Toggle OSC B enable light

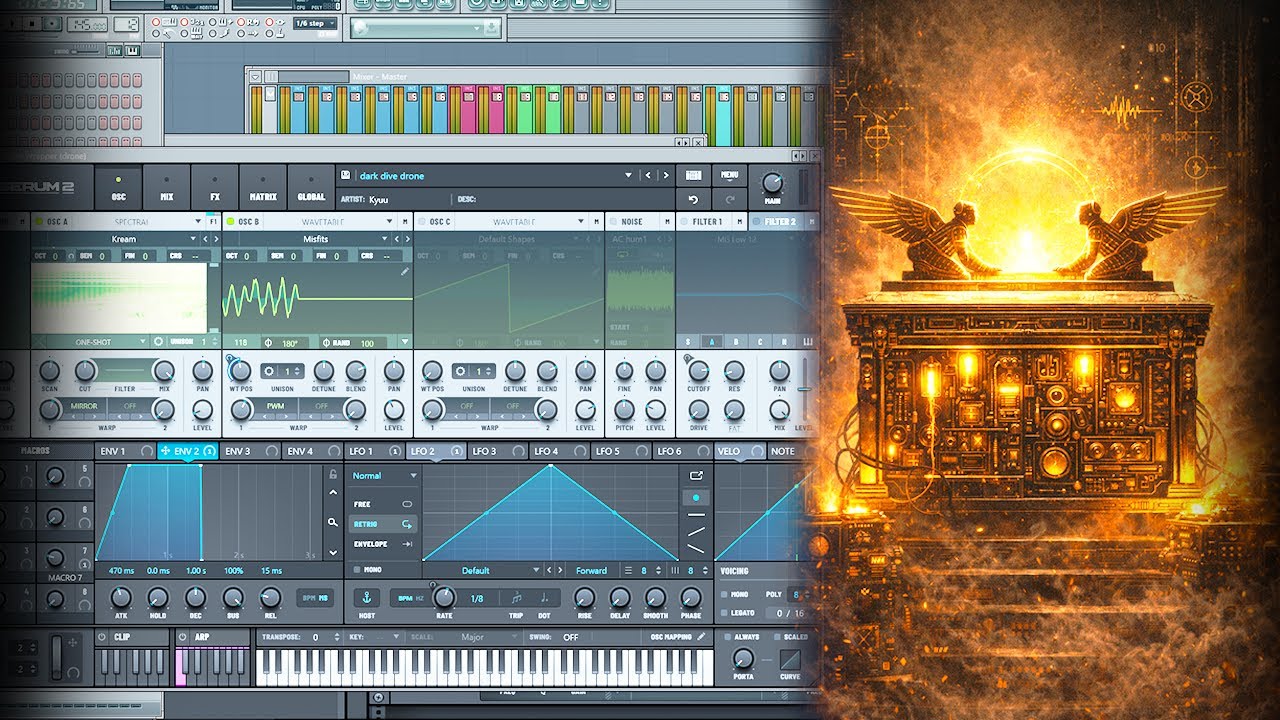coord(230,221)
